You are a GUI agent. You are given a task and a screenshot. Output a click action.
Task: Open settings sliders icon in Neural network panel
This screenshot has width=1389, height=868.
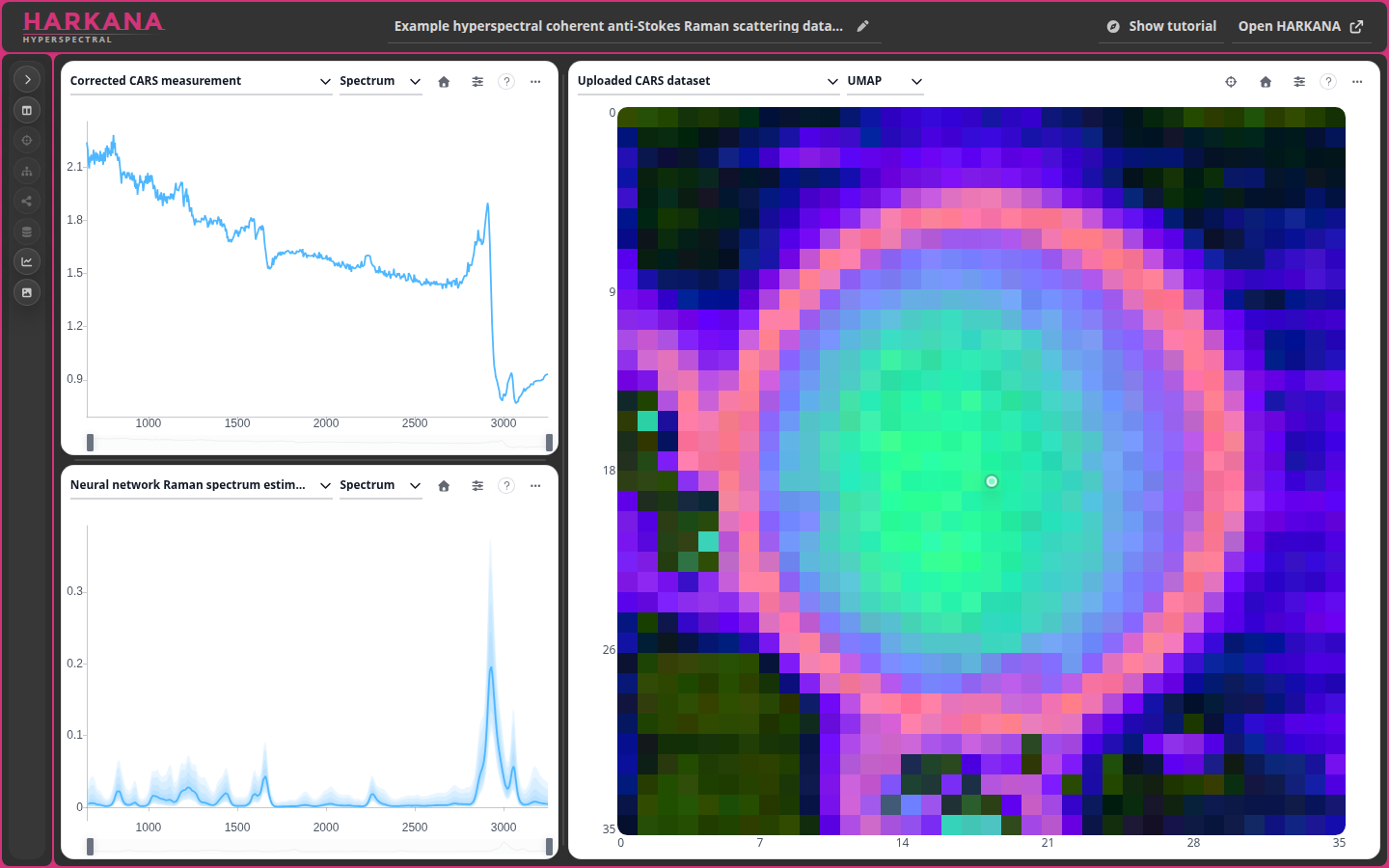(x=477, y=486)
